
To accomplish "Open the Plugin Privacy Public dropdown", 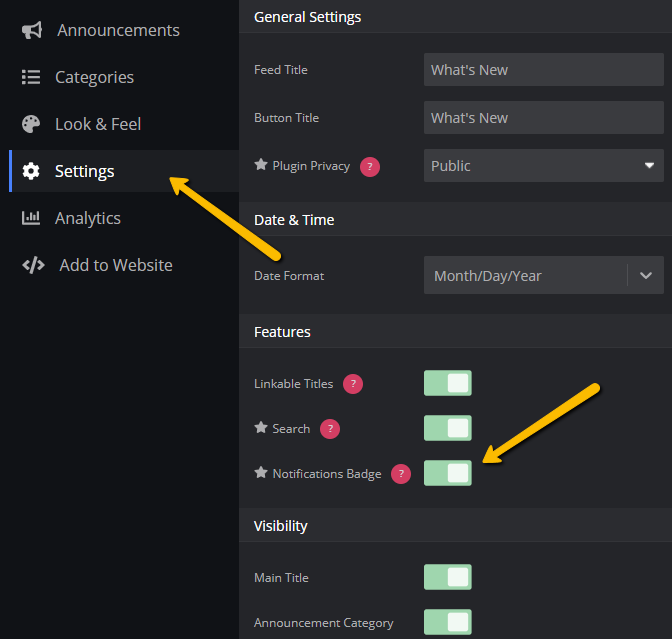I will (543, 166).
